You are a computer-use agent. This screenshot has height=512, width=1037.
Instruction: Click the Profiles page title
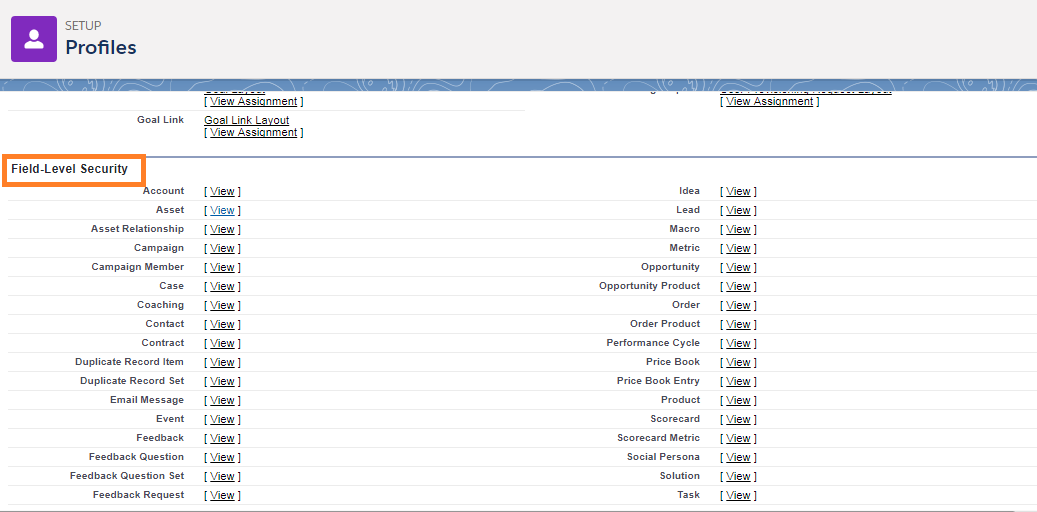101,47
